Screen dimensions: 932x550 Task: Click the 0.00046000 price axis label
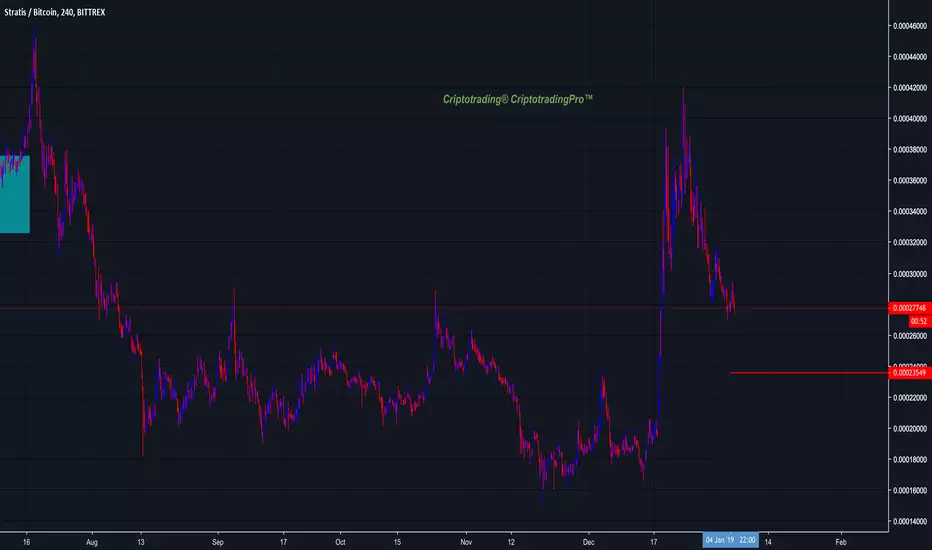(910, 26)
